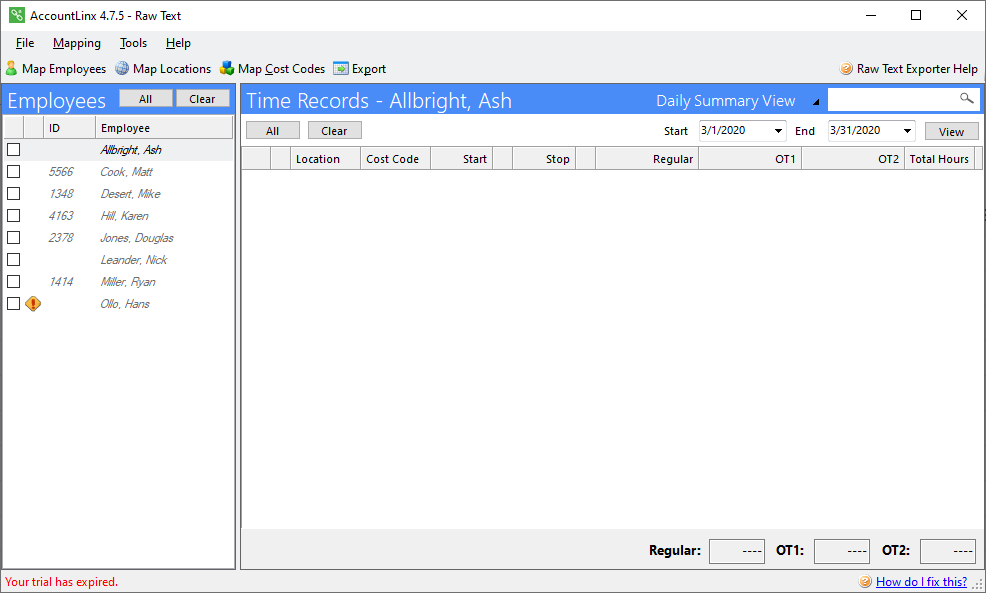Open the Tools menu
The image size is (986, 593).
pos(133,43)
